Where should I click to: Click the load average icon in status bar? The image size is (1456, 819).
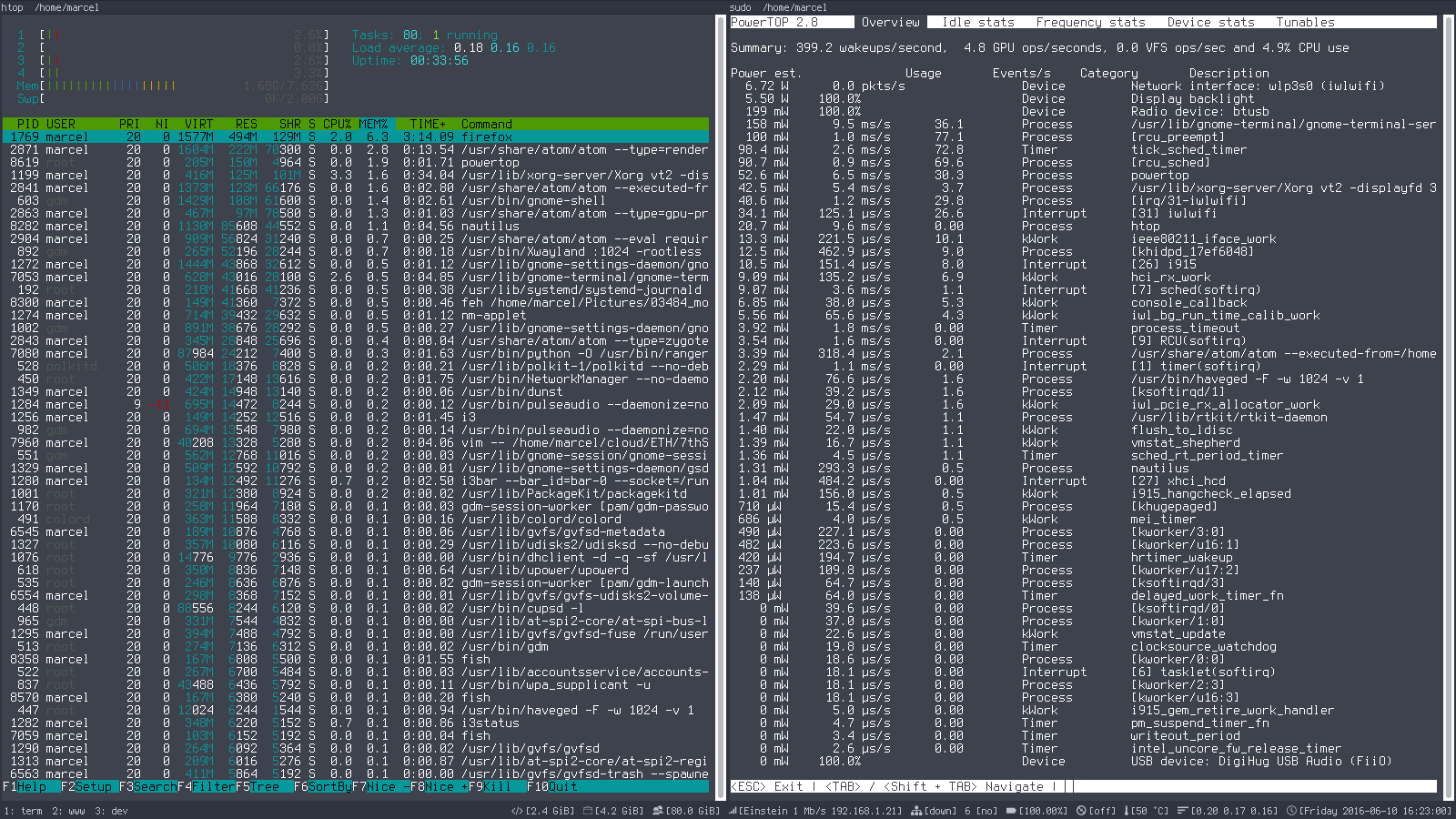[1183, 811]
